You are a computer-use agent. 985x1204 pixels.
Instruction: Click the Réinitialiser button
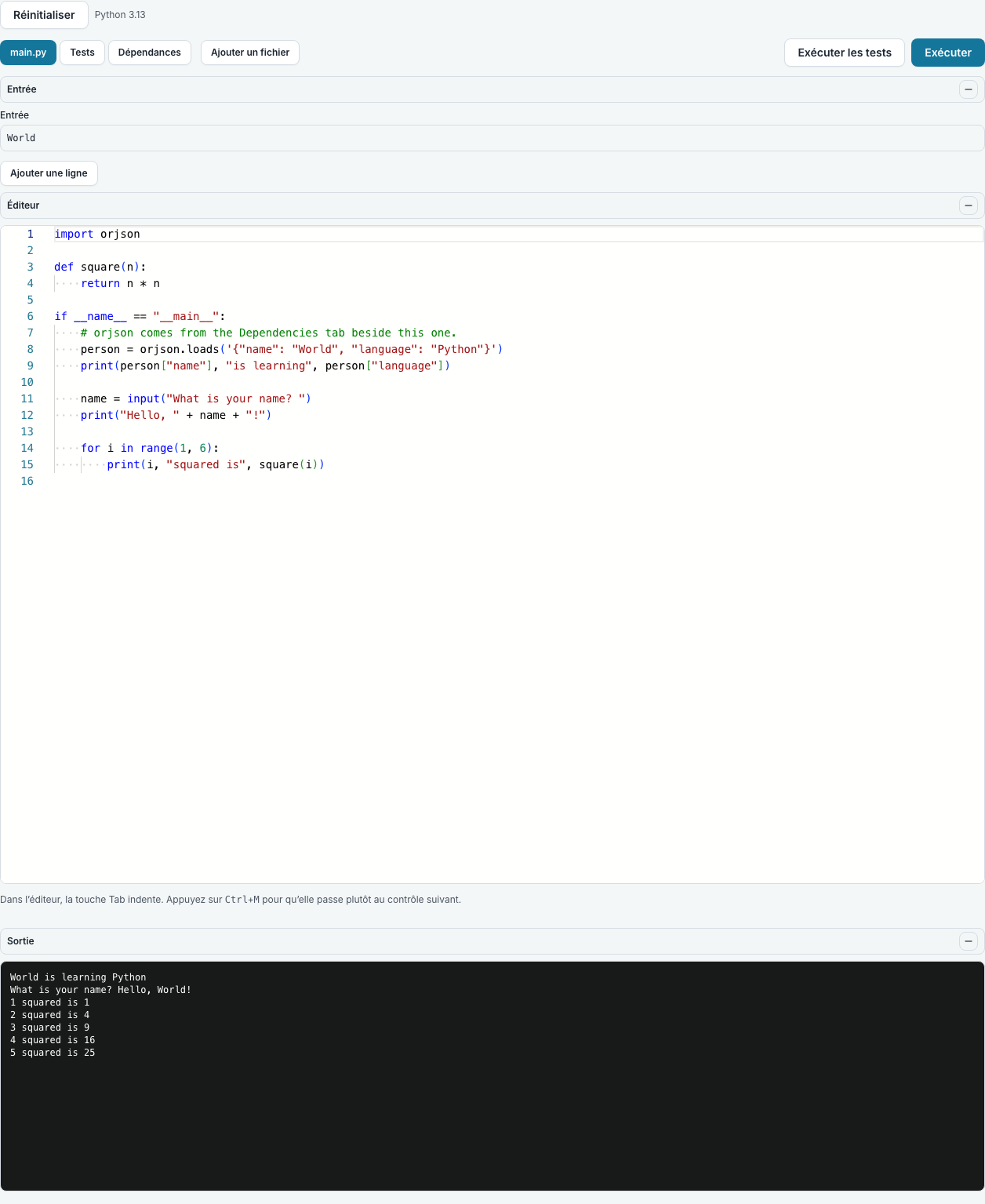coord(44,15)
